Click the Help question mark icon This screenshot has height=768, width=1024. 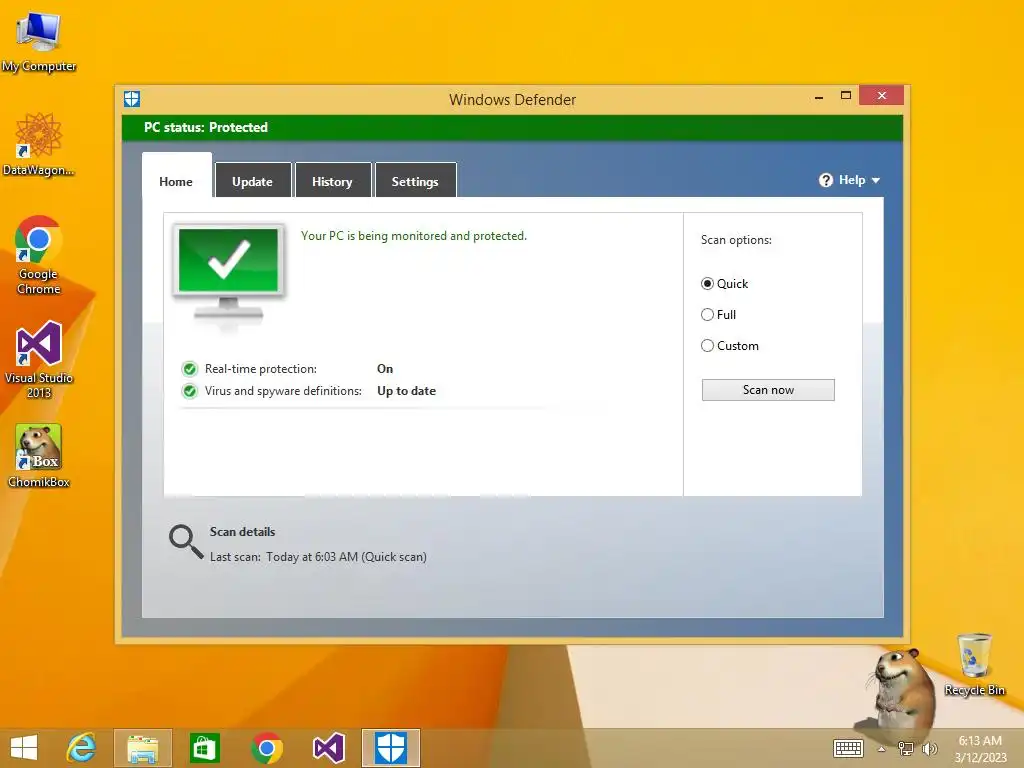point(825,180)
